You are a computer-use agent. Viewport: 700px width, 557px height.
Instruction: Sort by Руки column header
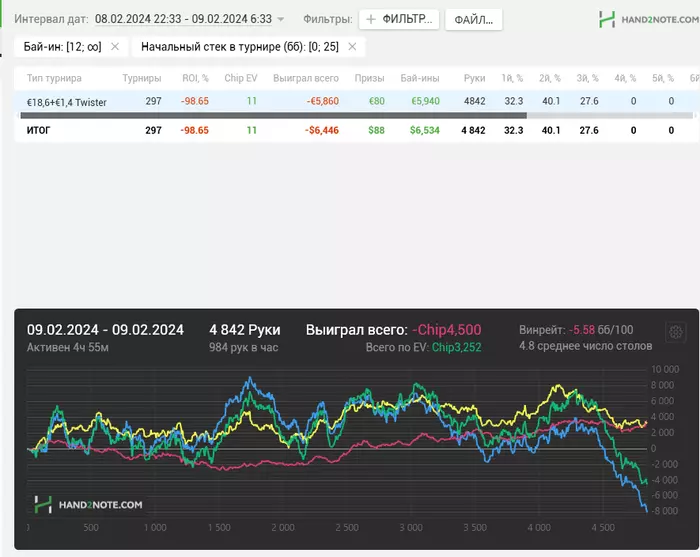[474, 78]
